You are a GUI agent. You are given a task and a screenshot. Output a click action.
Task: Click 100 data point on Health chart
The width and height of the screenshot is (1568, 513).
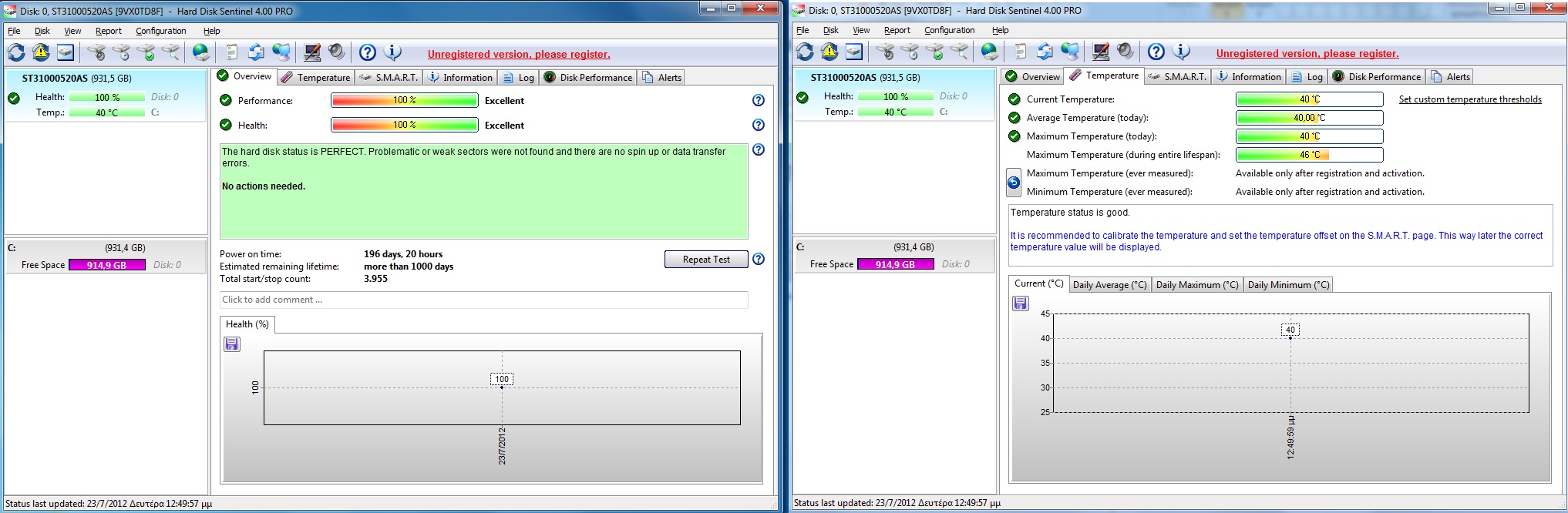[x=502, y=387]
